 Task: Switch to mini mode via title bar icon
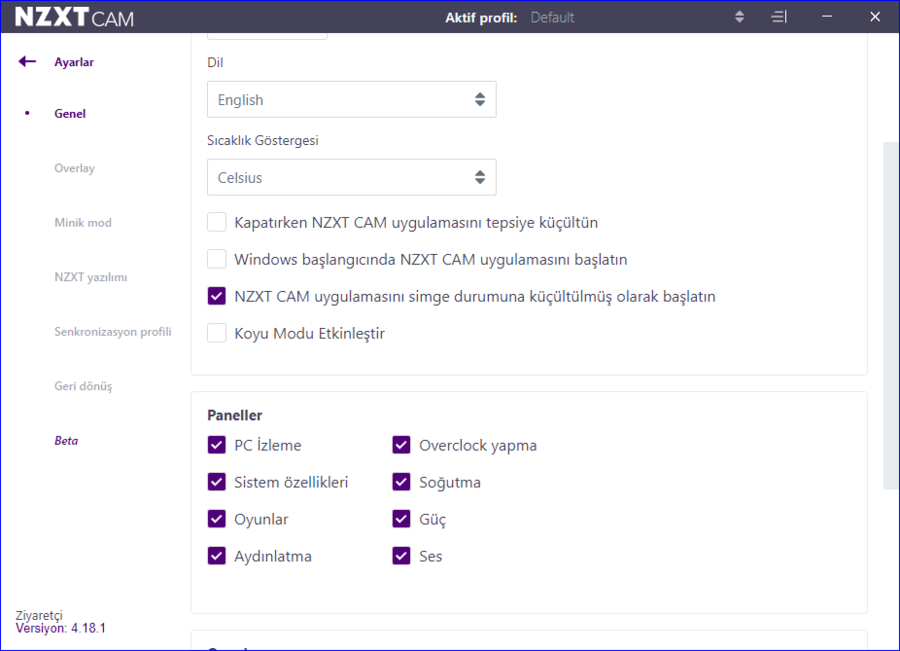coord(780,17)
